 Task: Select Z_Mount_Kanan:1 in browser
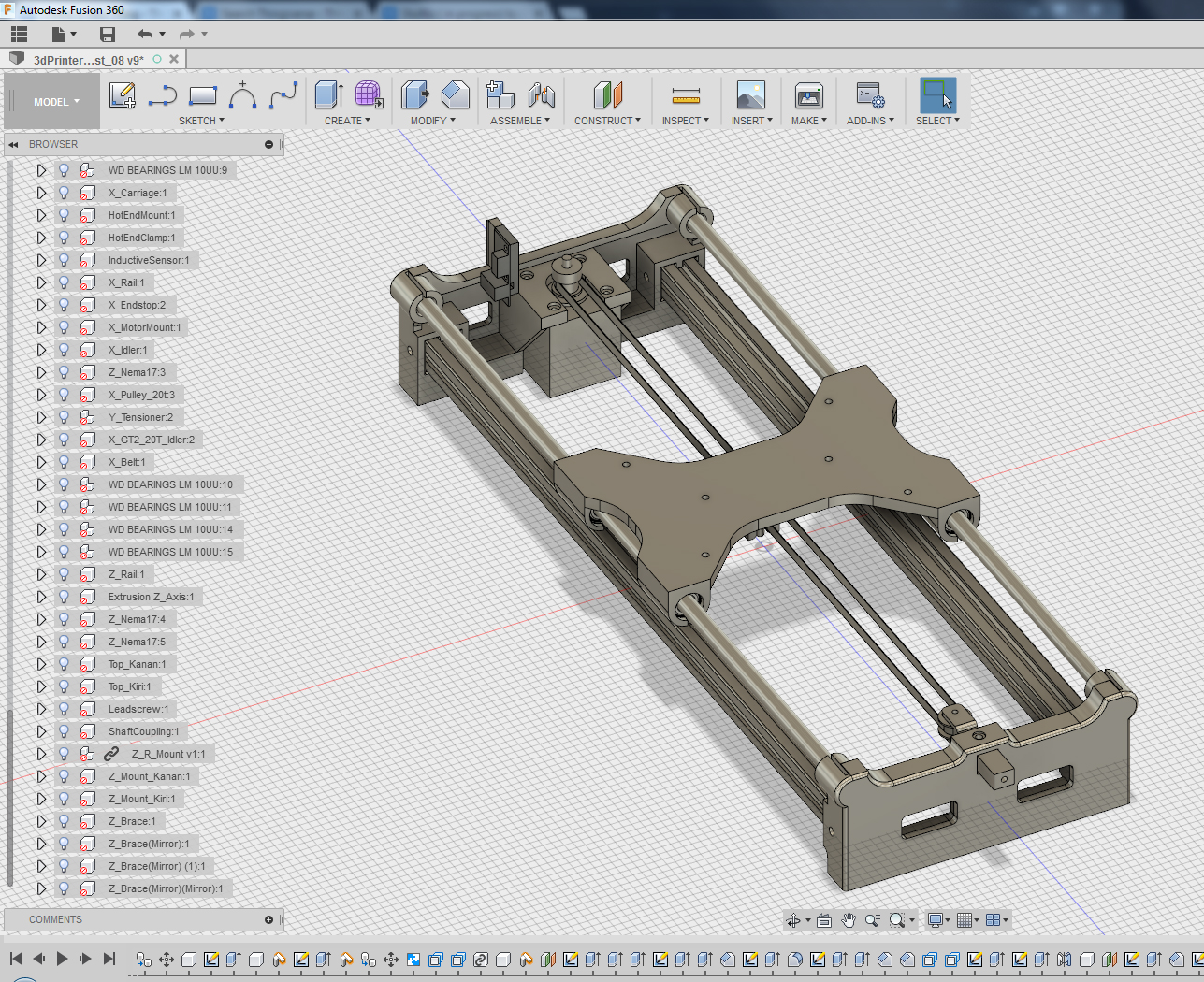pyautogui.click(x=149, y=776)
